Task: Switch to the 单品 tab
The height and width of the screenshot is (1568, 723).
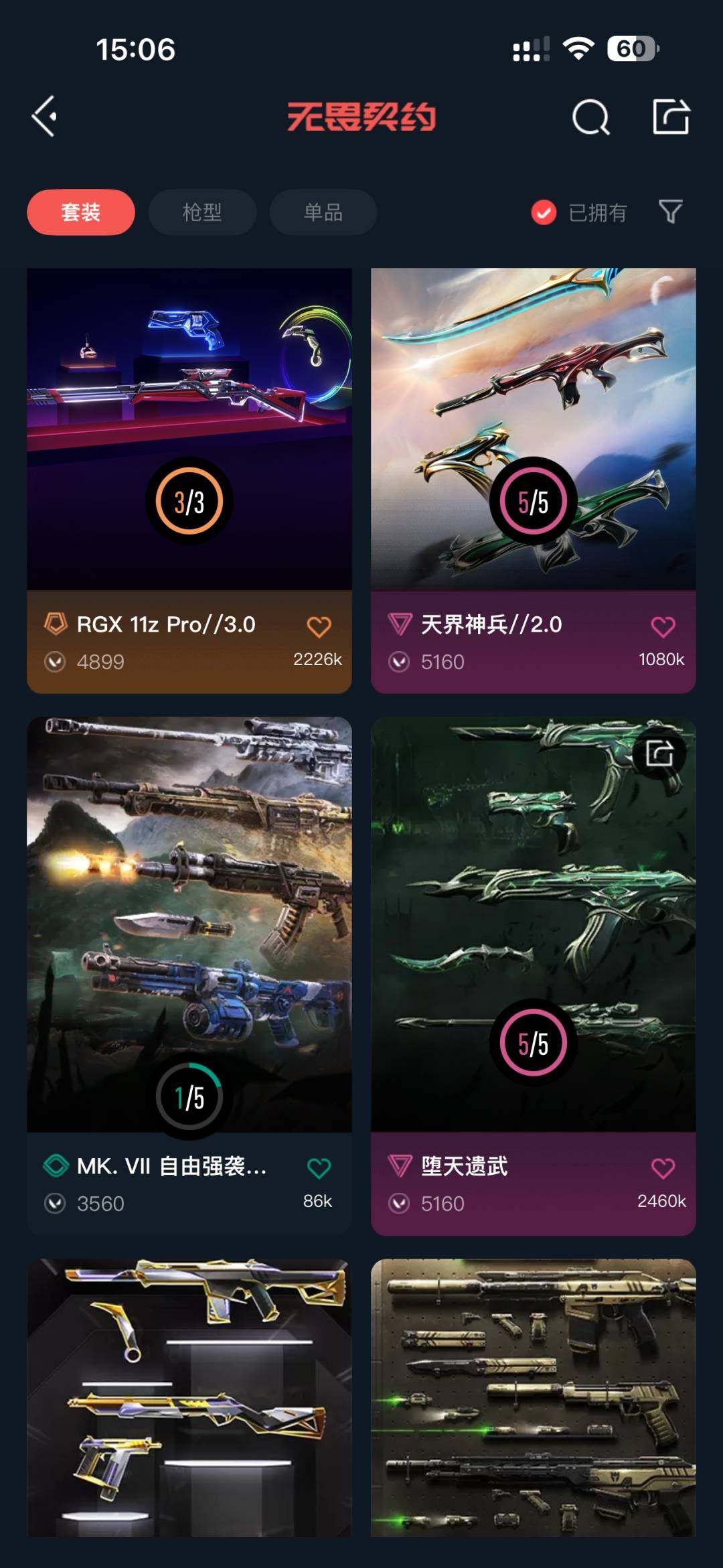Action: (323, 212)
